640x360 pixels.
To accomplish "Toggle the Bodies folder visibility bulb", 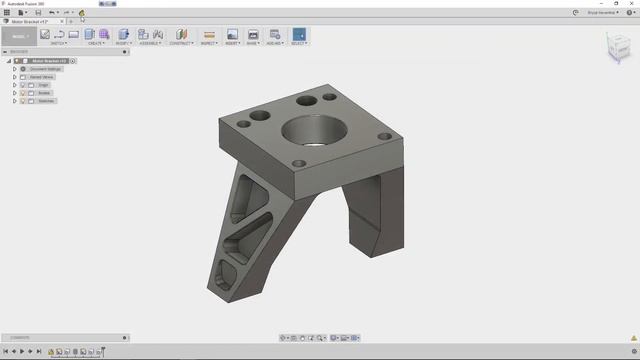I will tap(23, 93).
